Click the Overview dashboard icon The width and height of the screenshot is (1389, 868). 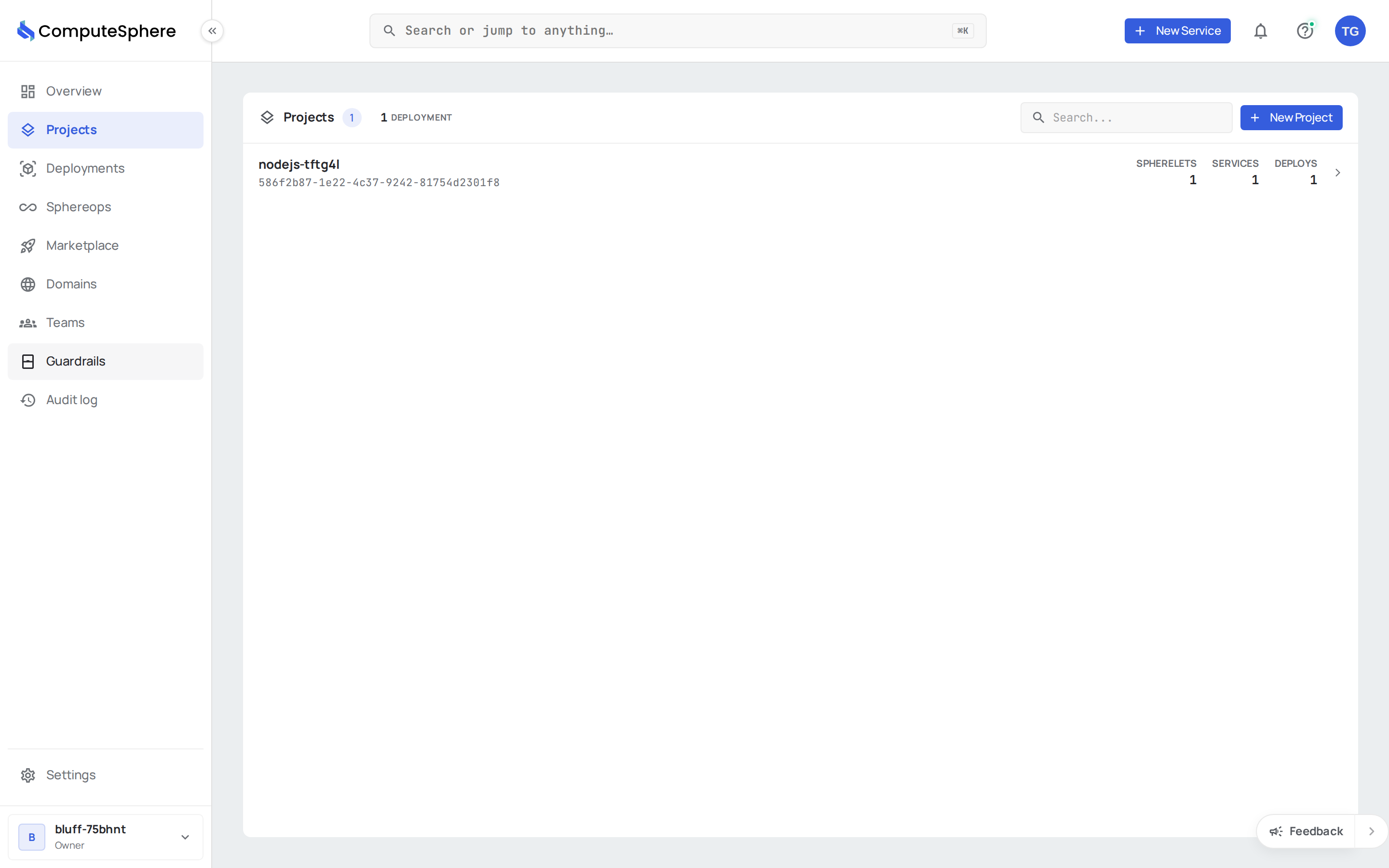28,91
